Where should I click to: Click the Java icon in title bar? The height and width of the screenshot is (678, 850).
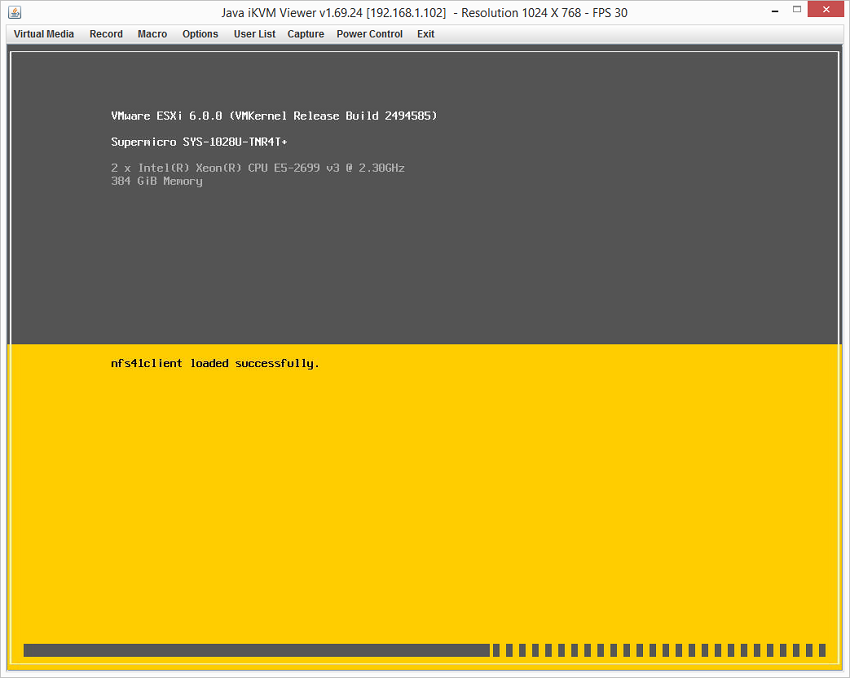coord(15,12)
